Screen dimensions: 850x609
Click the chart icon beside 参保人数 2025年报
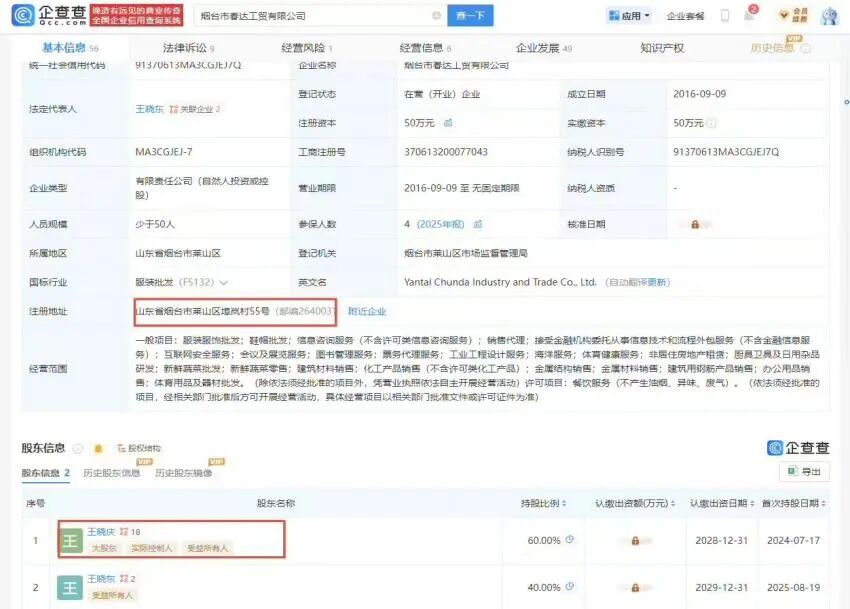coord(478,224)
